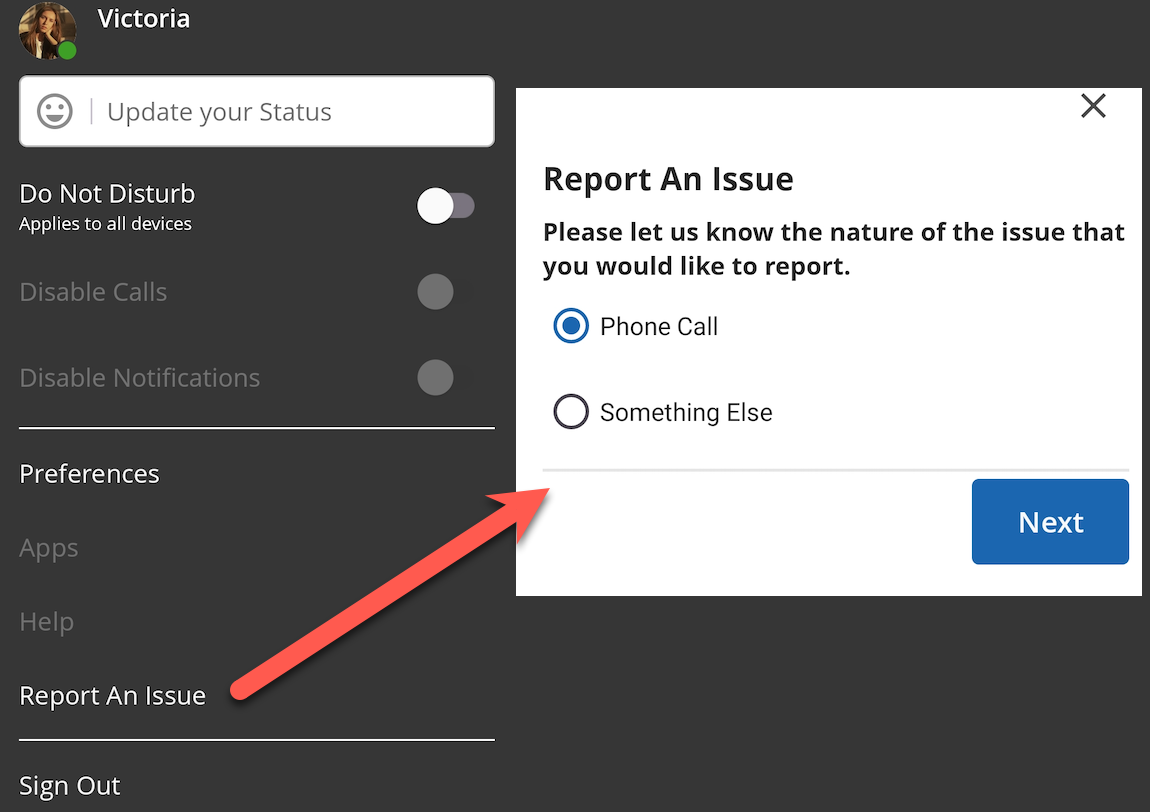Viewport: 1150px width, 812px height.
Task: Close the Report An Issue dialog
Action: click(x=1094, y=106)
